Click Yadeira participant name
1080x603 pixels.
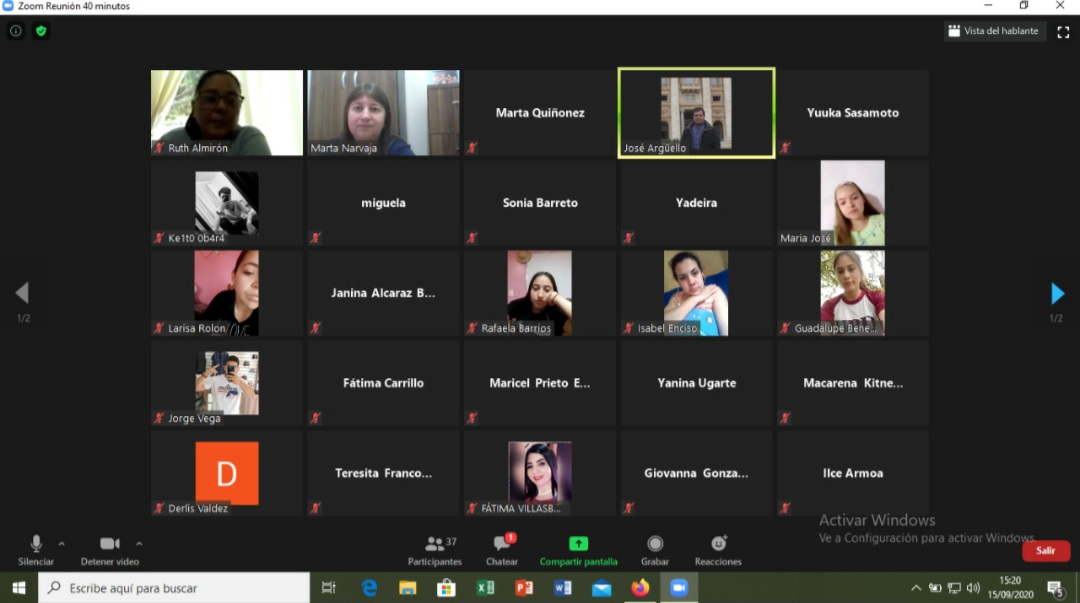[696, 203]
